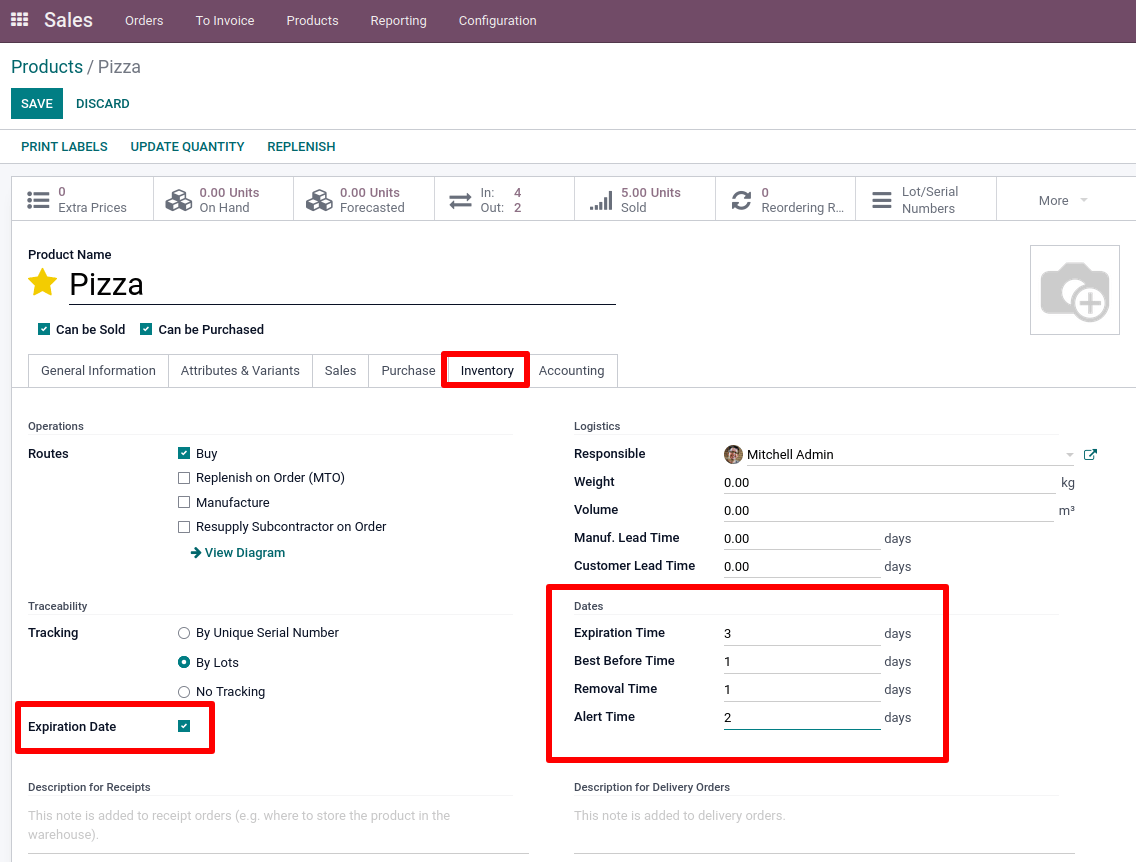
Task: Toggle the favorite star next to Pizza
Action: (x=43, y=283)
